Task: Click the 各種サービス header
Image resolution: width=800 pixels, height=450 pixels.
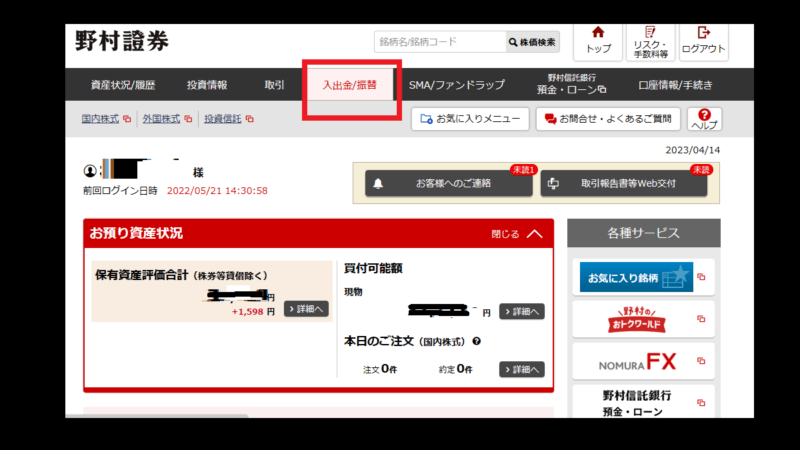Action: 643,233
